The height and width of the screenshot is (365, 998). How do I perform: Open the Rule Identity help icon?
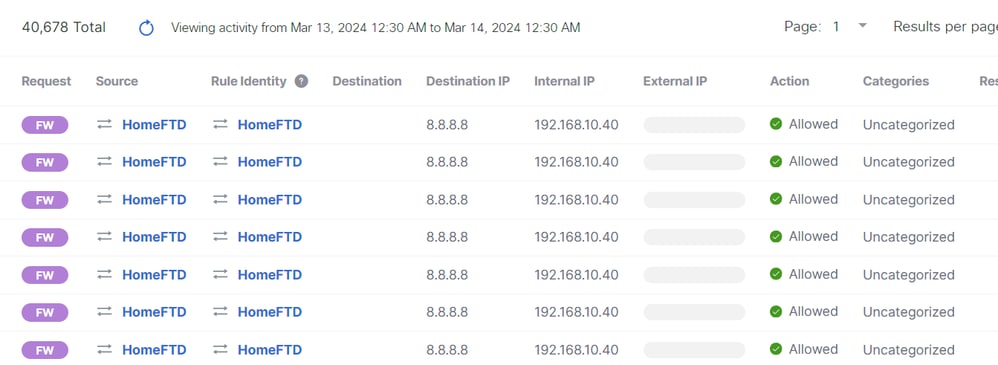coord(302,82)
